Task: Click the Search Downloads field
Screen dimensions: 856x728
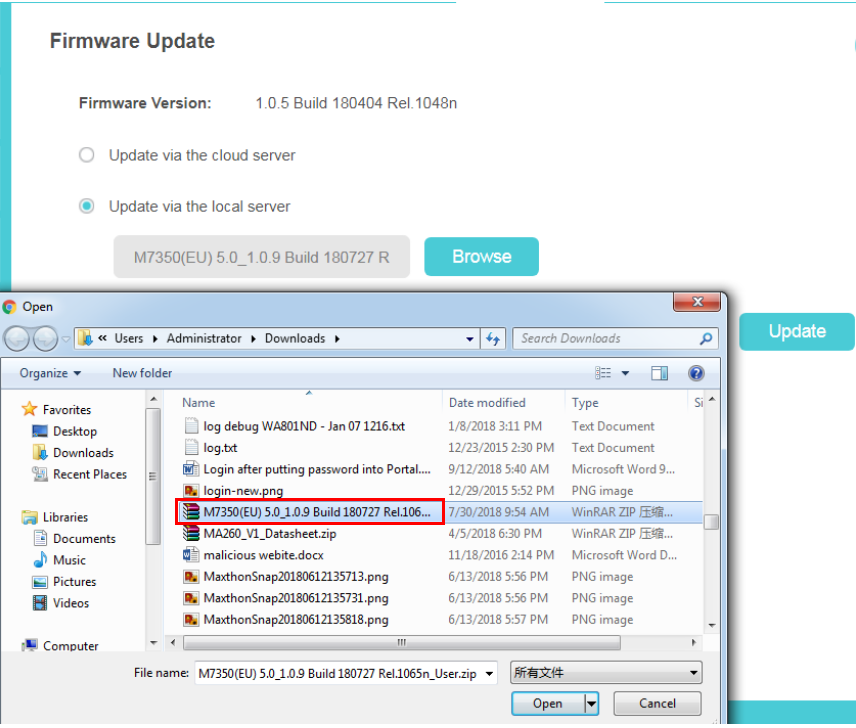Action: pos(615,339)
